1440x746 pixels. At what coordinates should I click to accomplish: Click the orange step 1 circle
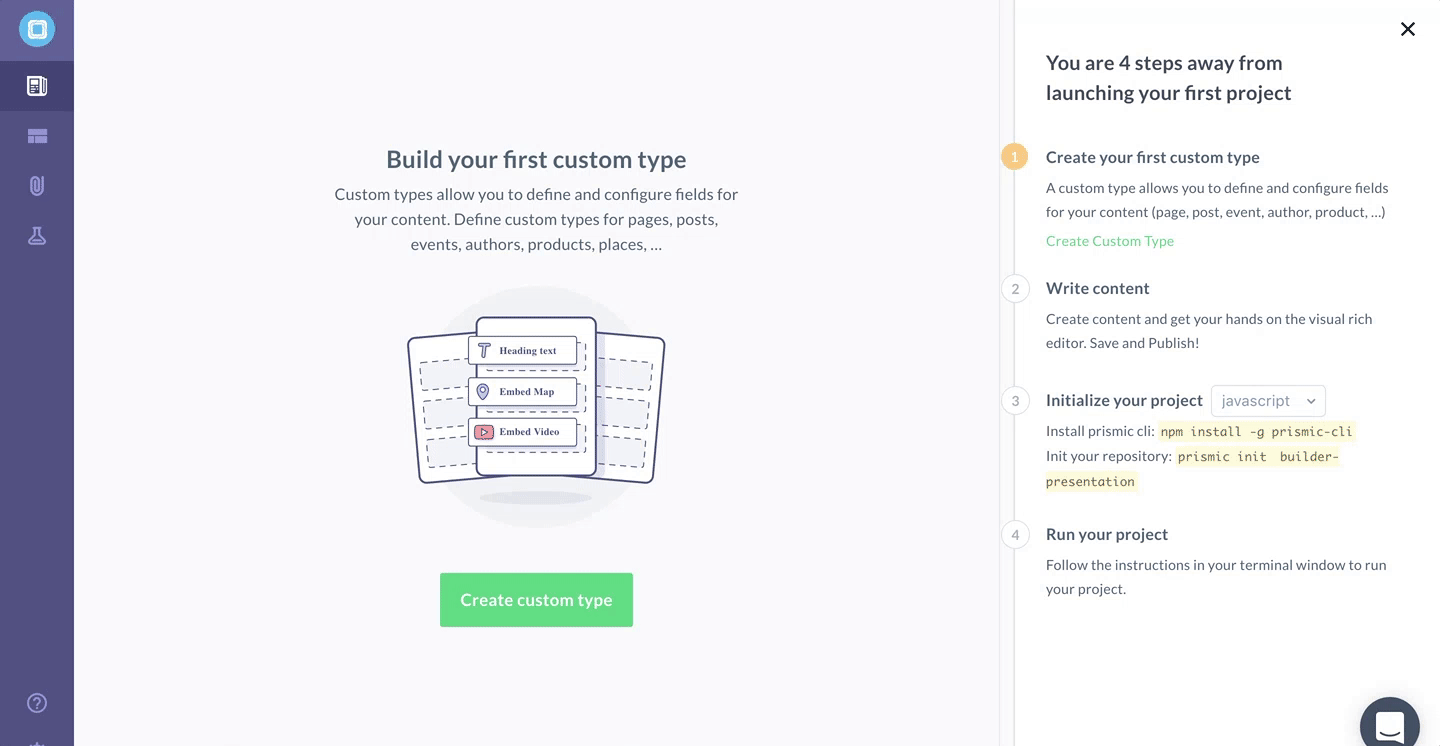(1014, 156)
